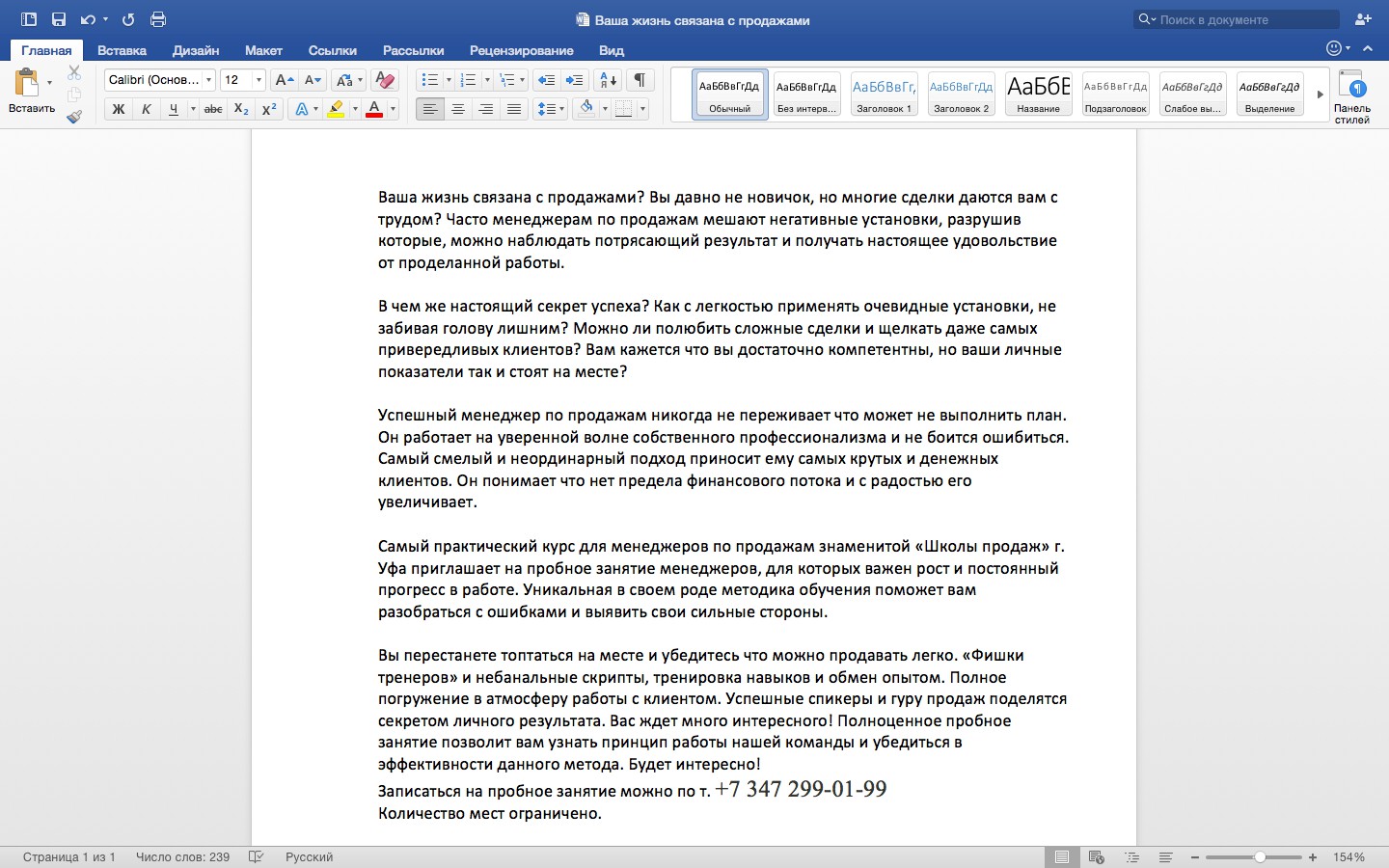Click the borders grid icon
Image resolution: width=1389 pixels, height=868 pixels.
point(624,109)
